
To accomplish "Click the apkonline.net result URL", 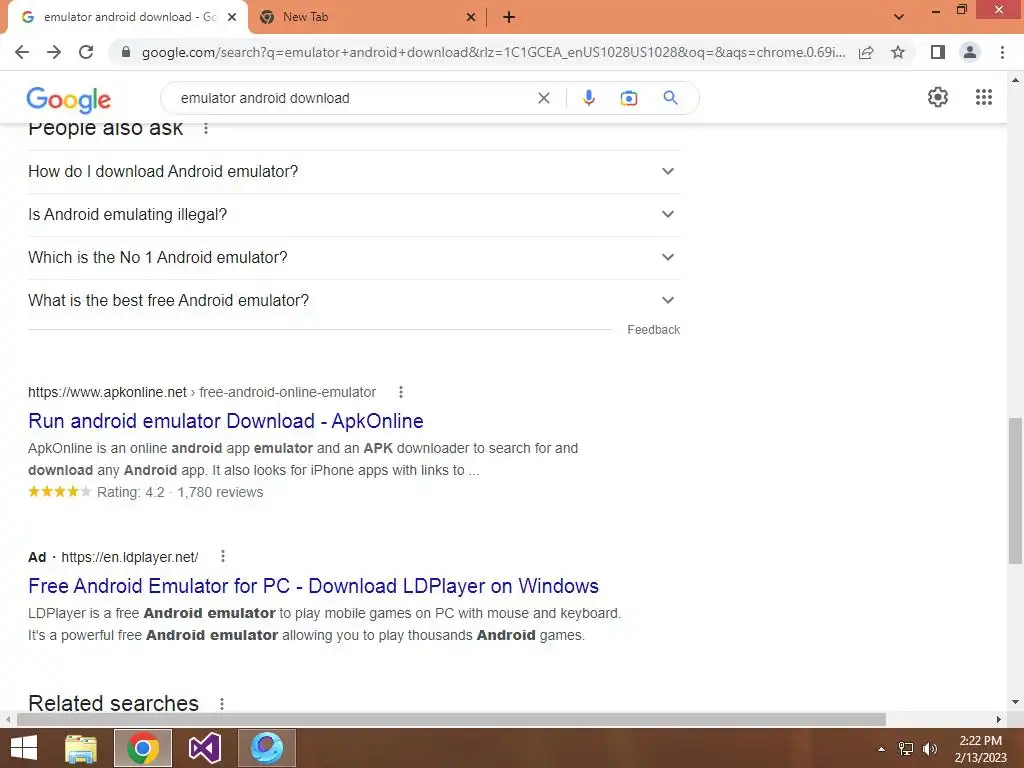I will [202, 392].
